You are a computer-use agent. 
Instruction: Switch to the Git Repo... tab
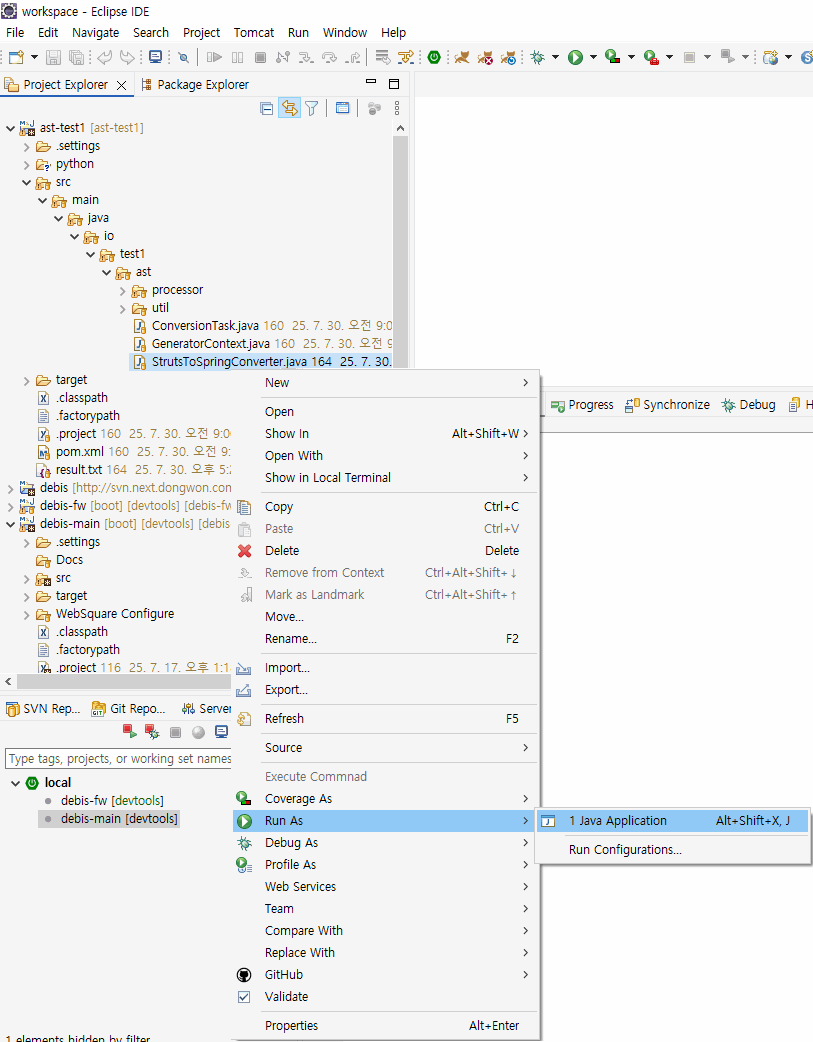point(128,708)
